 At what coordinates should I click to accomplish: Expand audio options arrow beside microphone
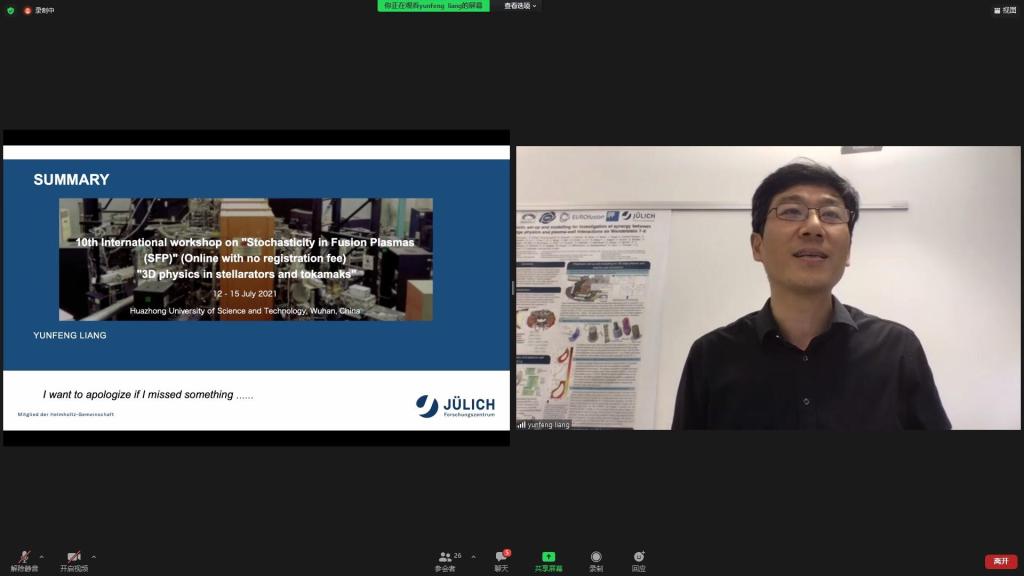click(41, 557)
